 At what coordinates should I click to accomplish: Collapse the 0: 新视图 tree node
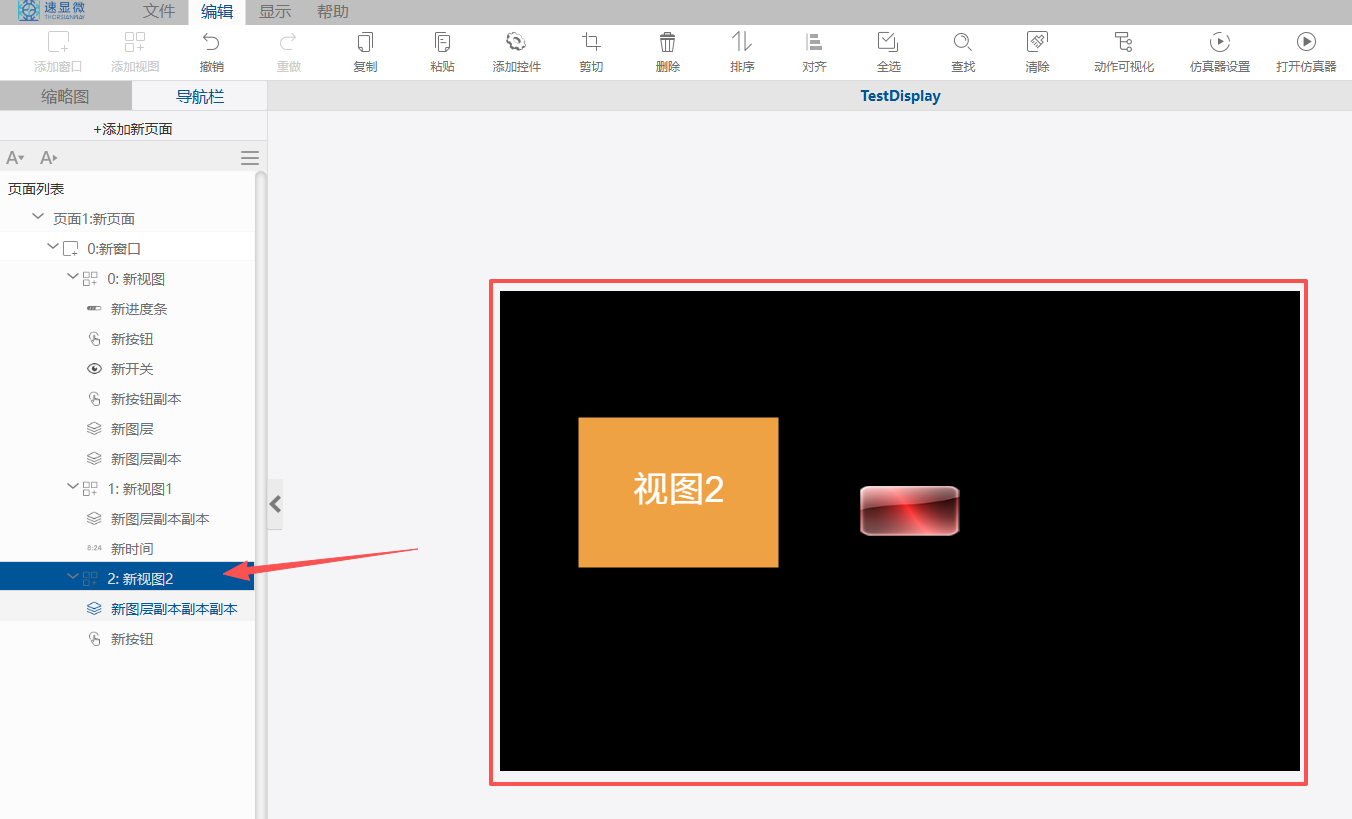click(72, 277)
